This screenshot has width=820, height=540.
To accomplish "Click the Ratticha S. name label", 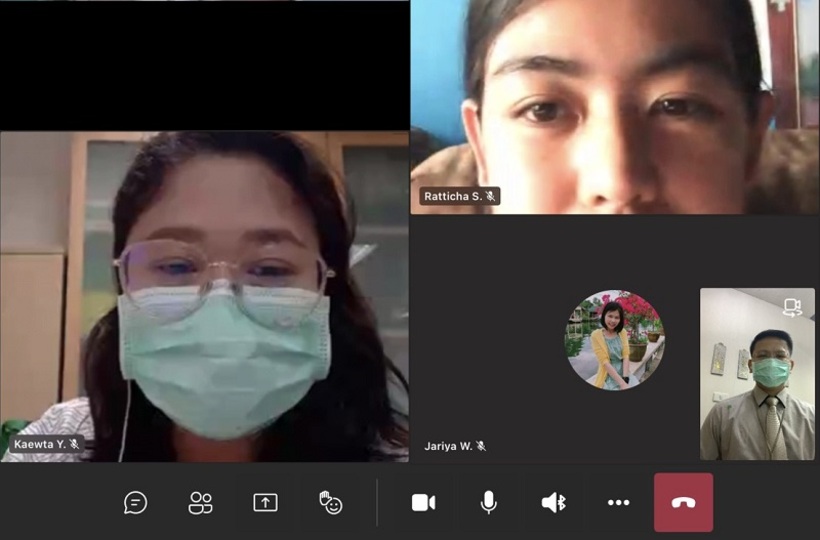I will [452, 196].
